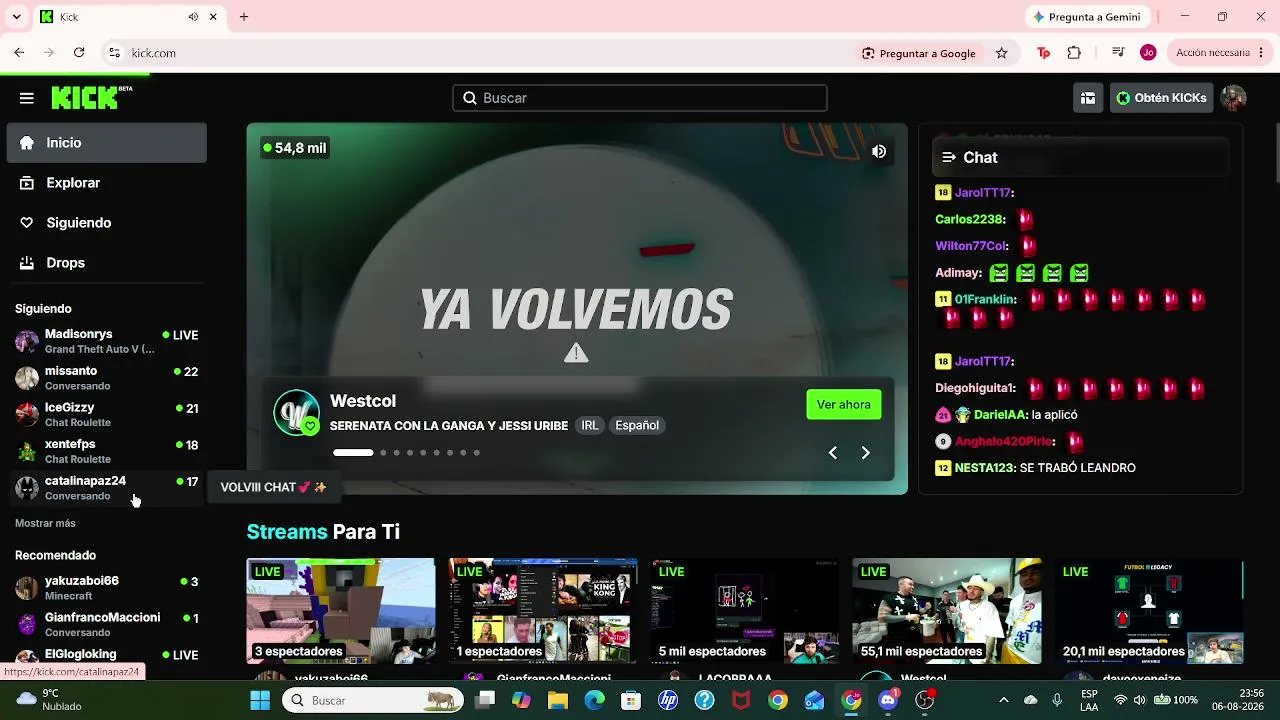Screen dimensions: 1280x720
Task: Jump to the last carousel dot
Action: 477,453
